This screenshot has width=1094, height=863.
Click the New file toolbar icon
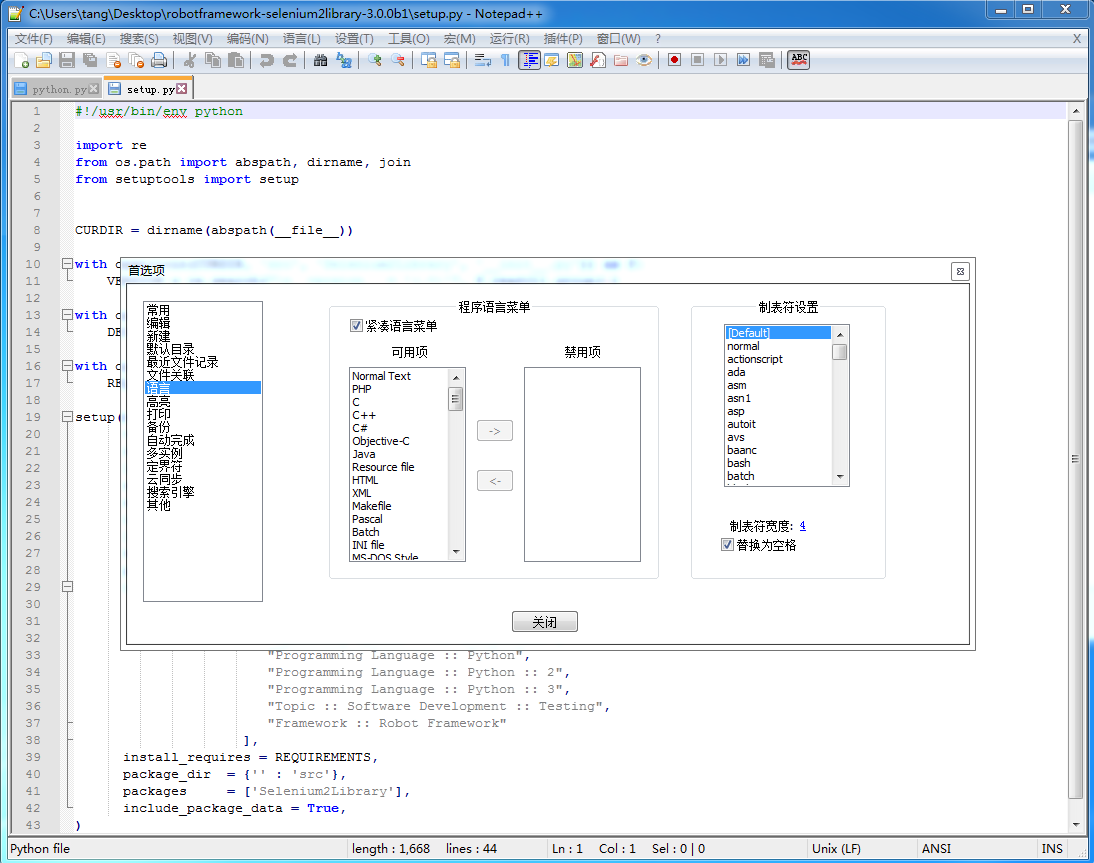pos(21,60)
